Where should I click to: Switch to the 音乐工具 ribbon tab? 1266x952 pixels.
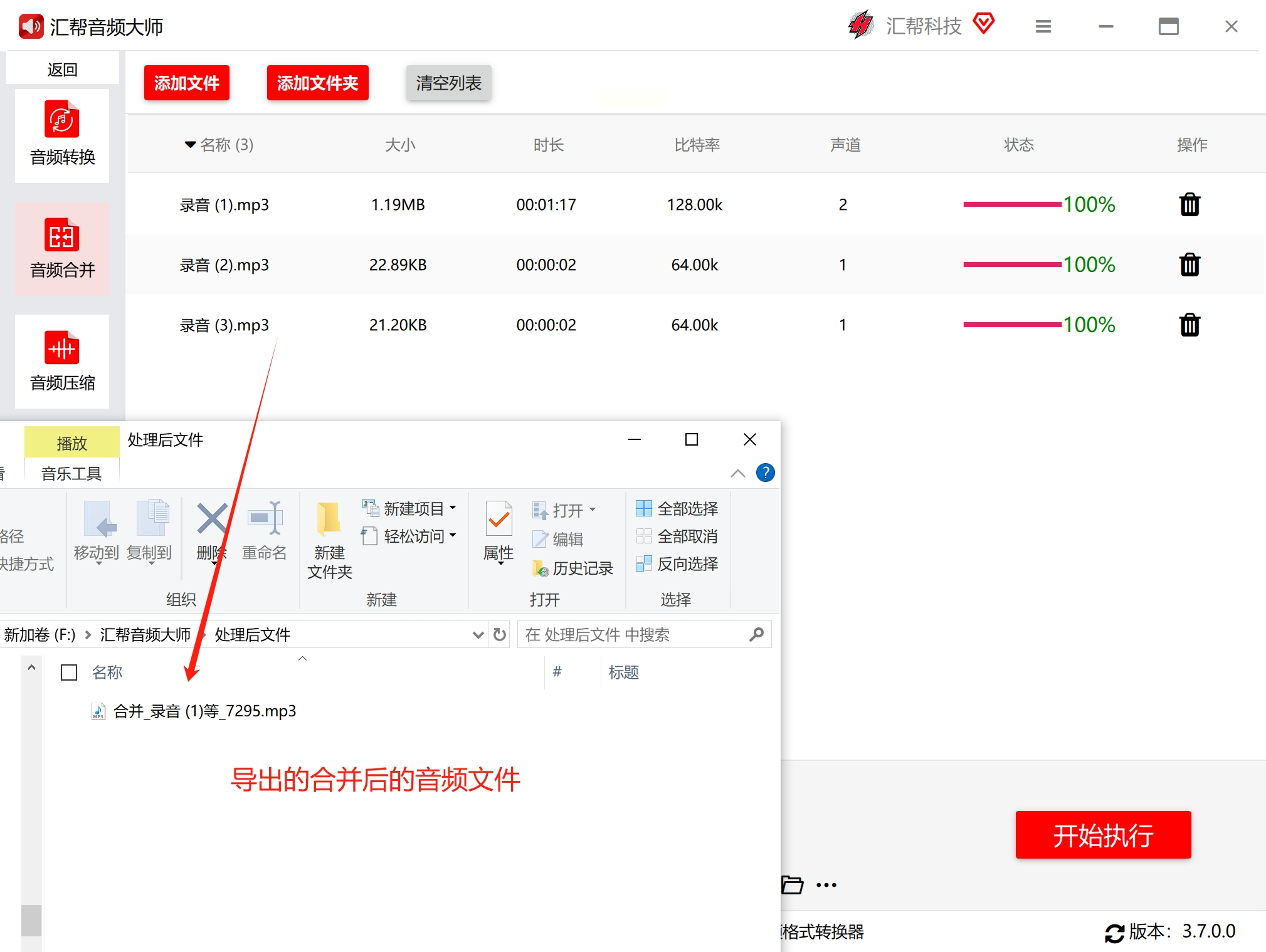click(71, 473)
